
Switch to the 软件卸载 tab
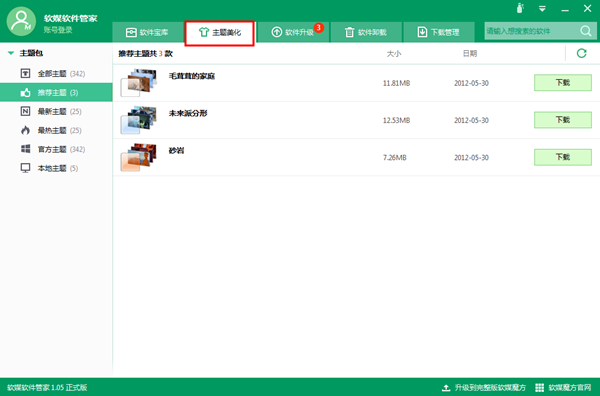pyautogui.click(x=366, y=32)
